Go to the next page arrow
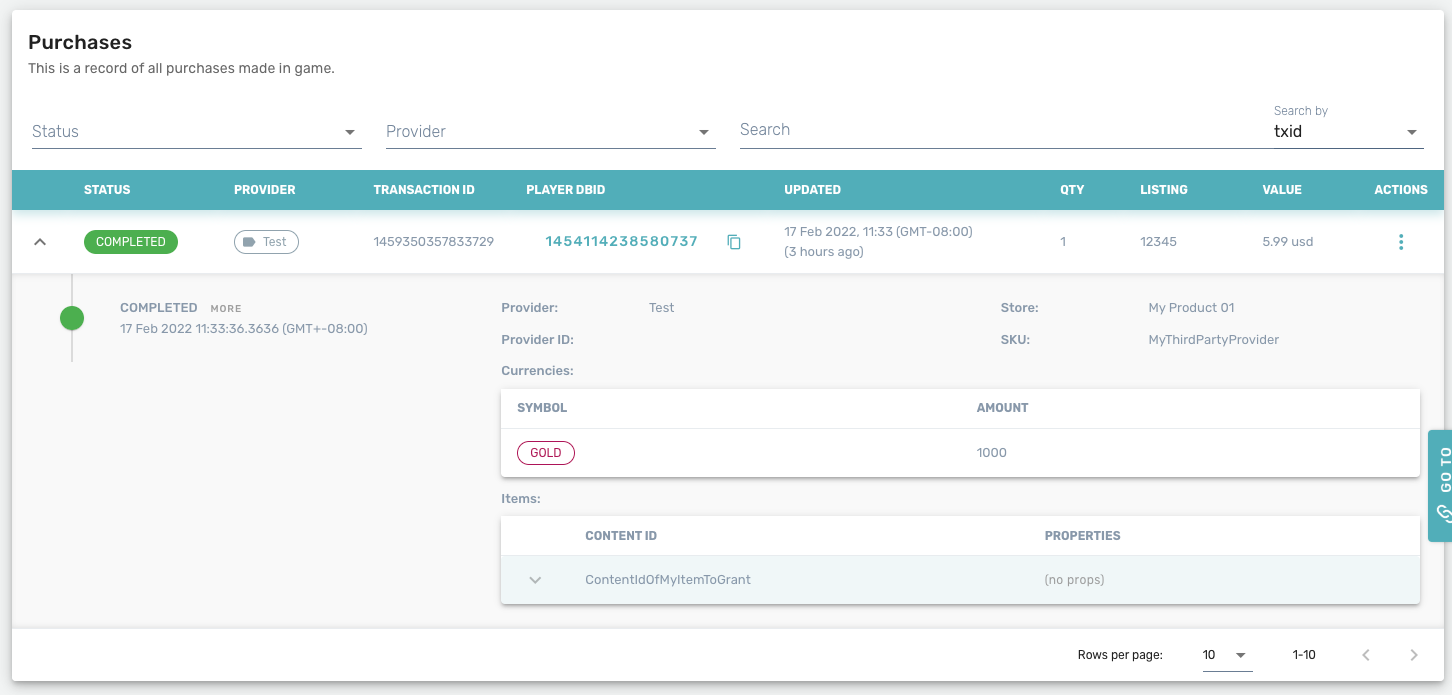This screenshot has height=695, width=1452. tap(1413, 655)
